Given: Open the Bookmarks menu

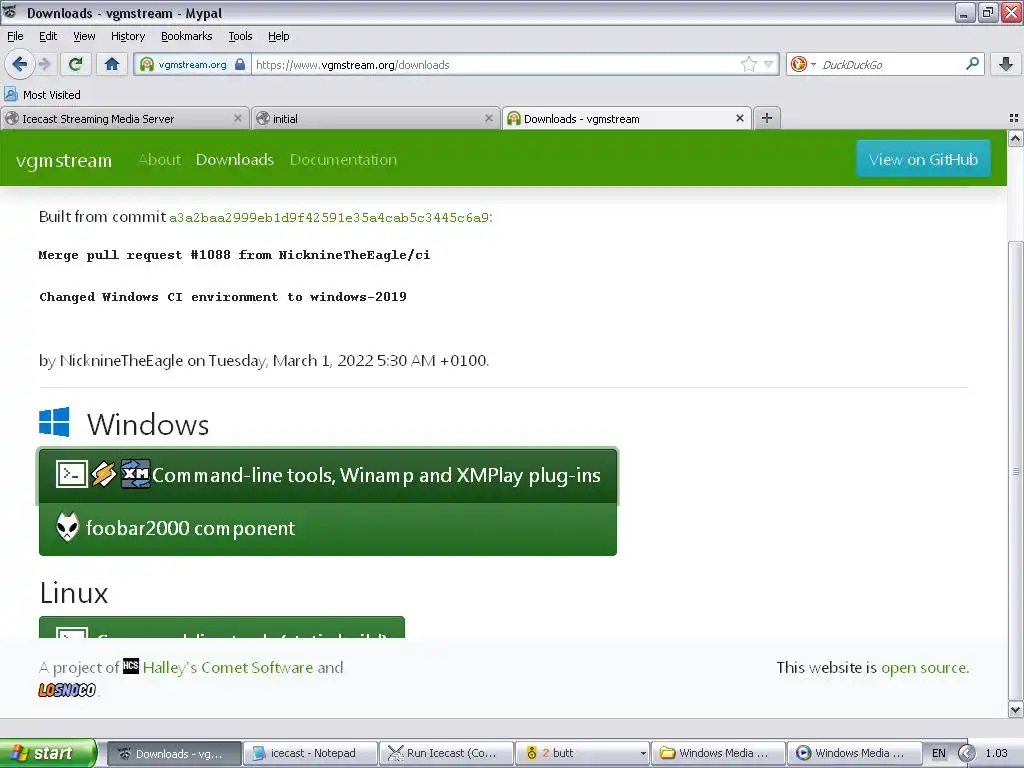Looking at the screenshot, I should (x=186, y=36).
